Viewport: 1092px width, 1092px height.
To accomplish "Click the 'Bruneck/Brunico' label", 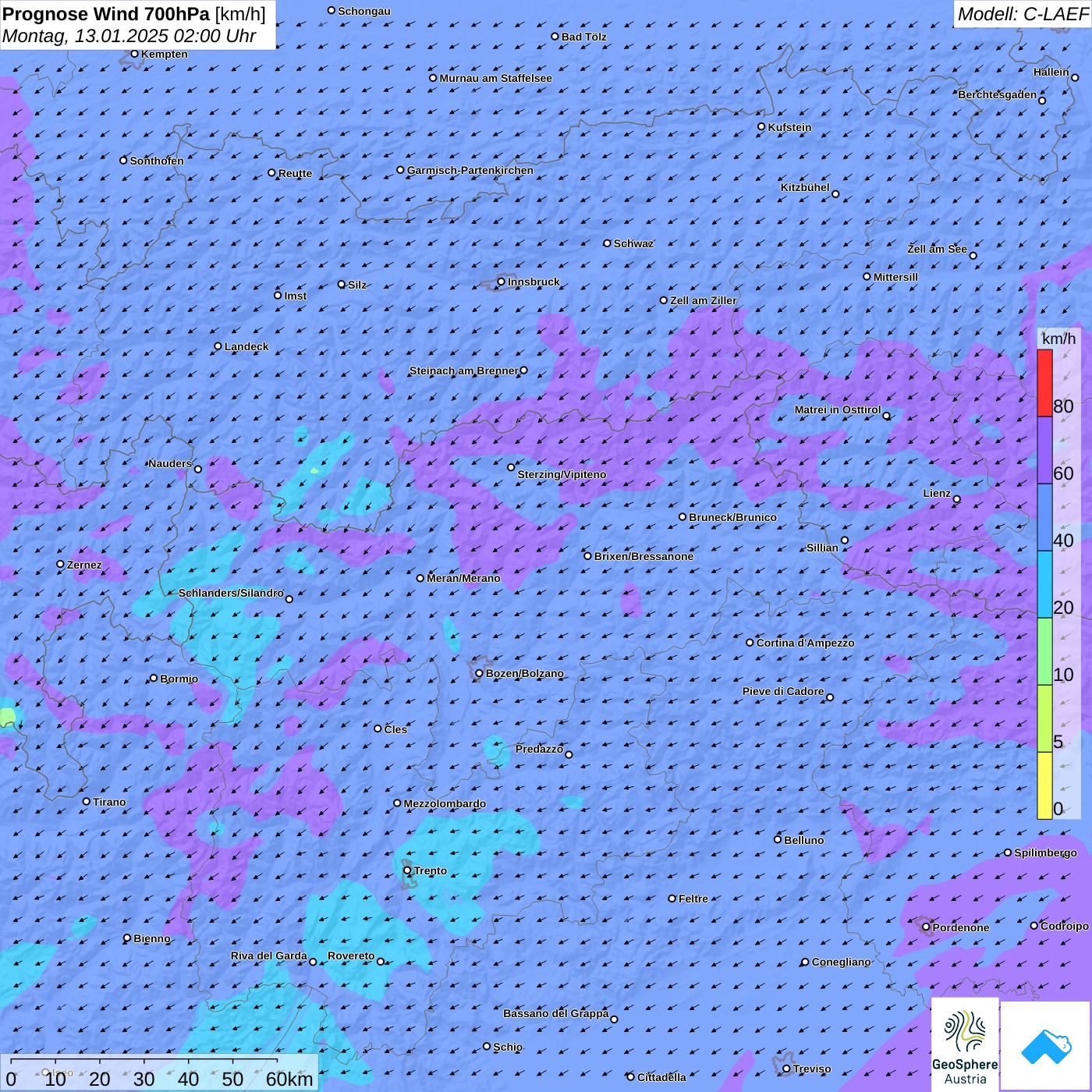I will [x=732, y=517].
